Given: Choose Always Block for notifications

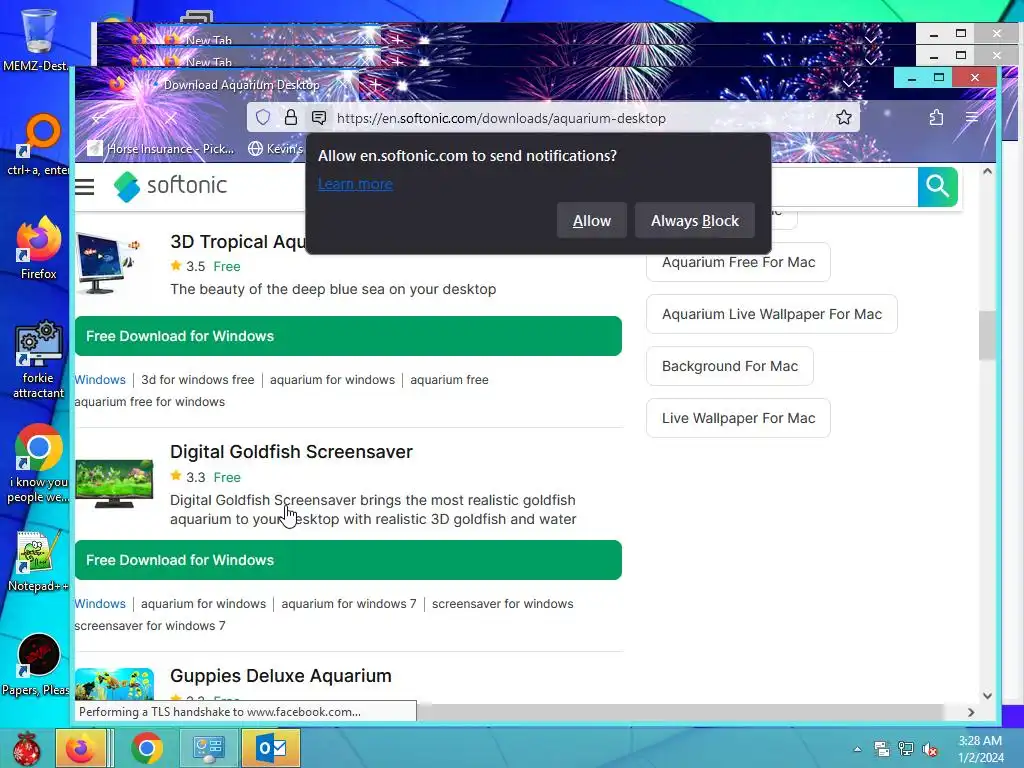Looking at the screenshot, I should (x=695, y=221).
